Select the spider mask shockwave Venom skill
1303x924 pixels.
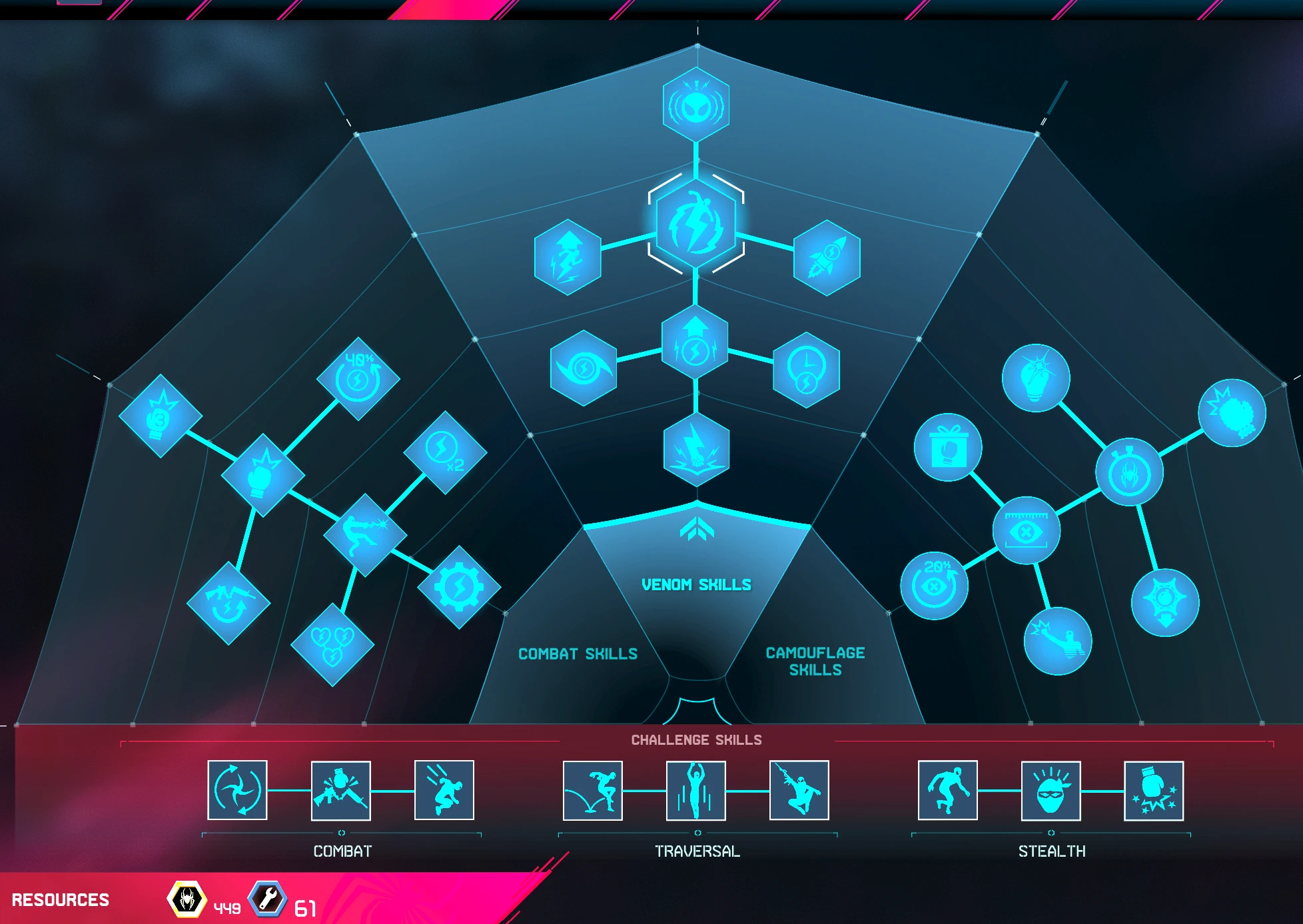click(x=696, y=105)
